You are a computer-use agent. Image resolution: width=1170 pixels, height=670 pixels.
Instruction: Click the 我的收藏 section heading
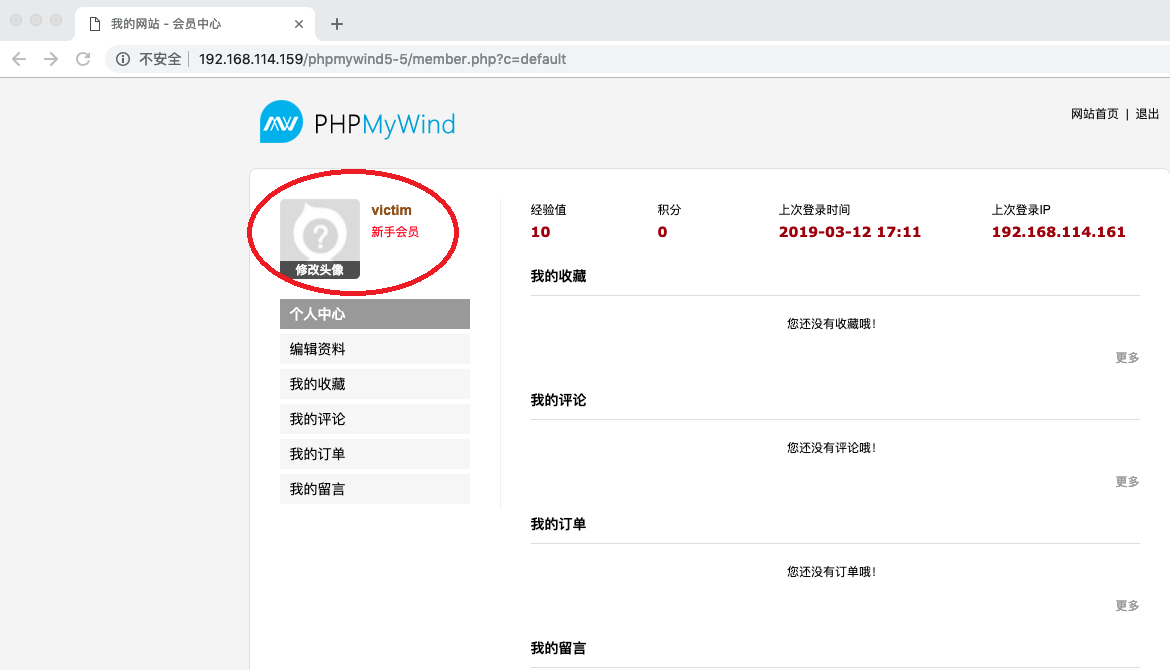(x=558, y=276)
